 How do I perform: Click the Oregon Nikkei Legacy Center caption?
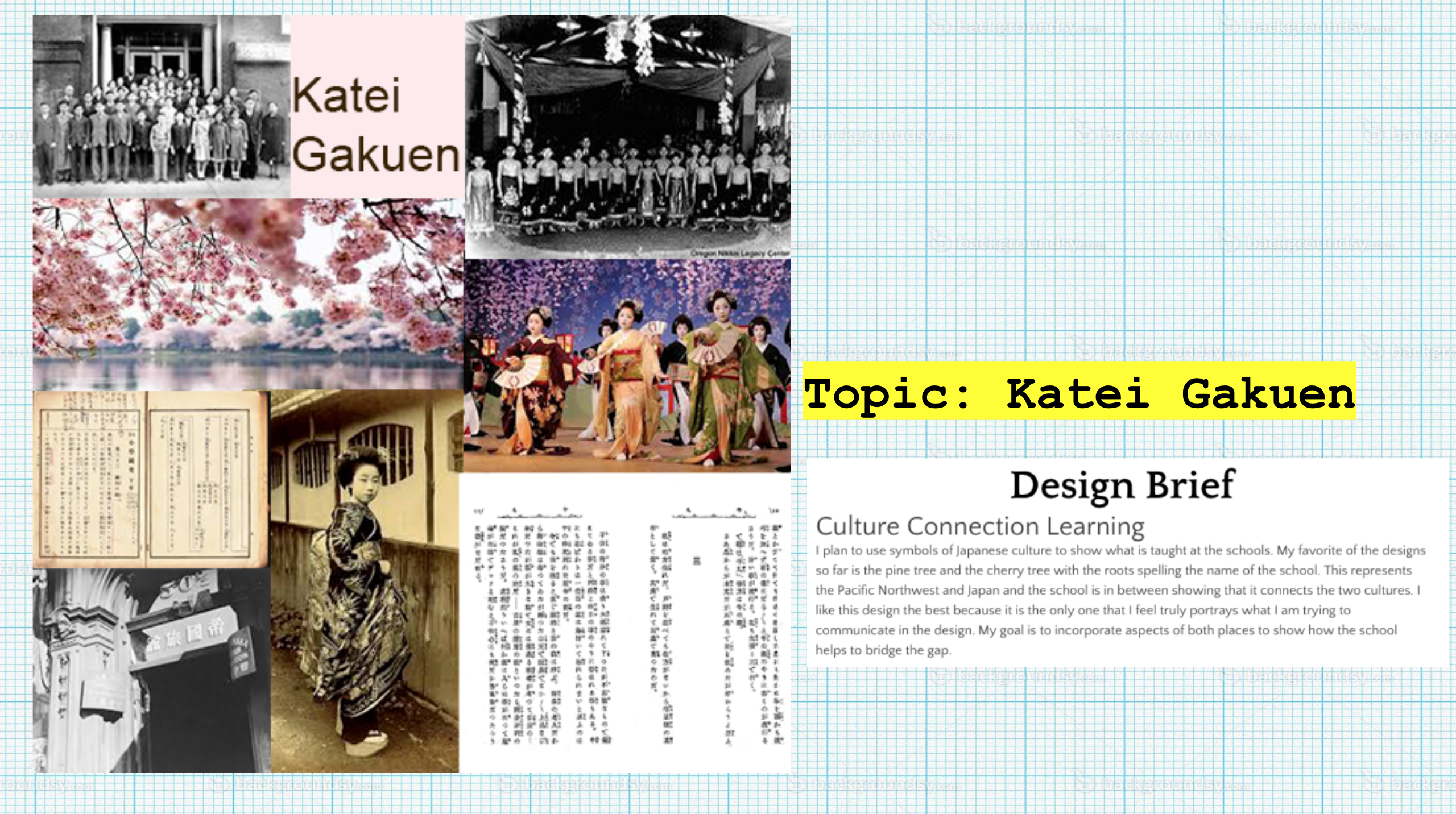tap(739, 253)
